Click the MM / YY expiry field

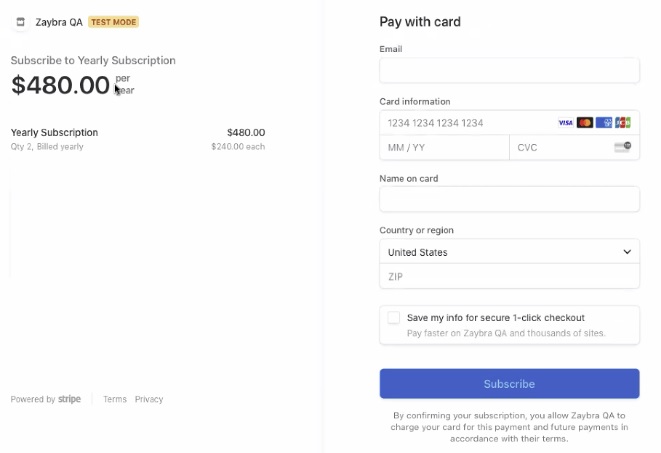coord(444,147)
